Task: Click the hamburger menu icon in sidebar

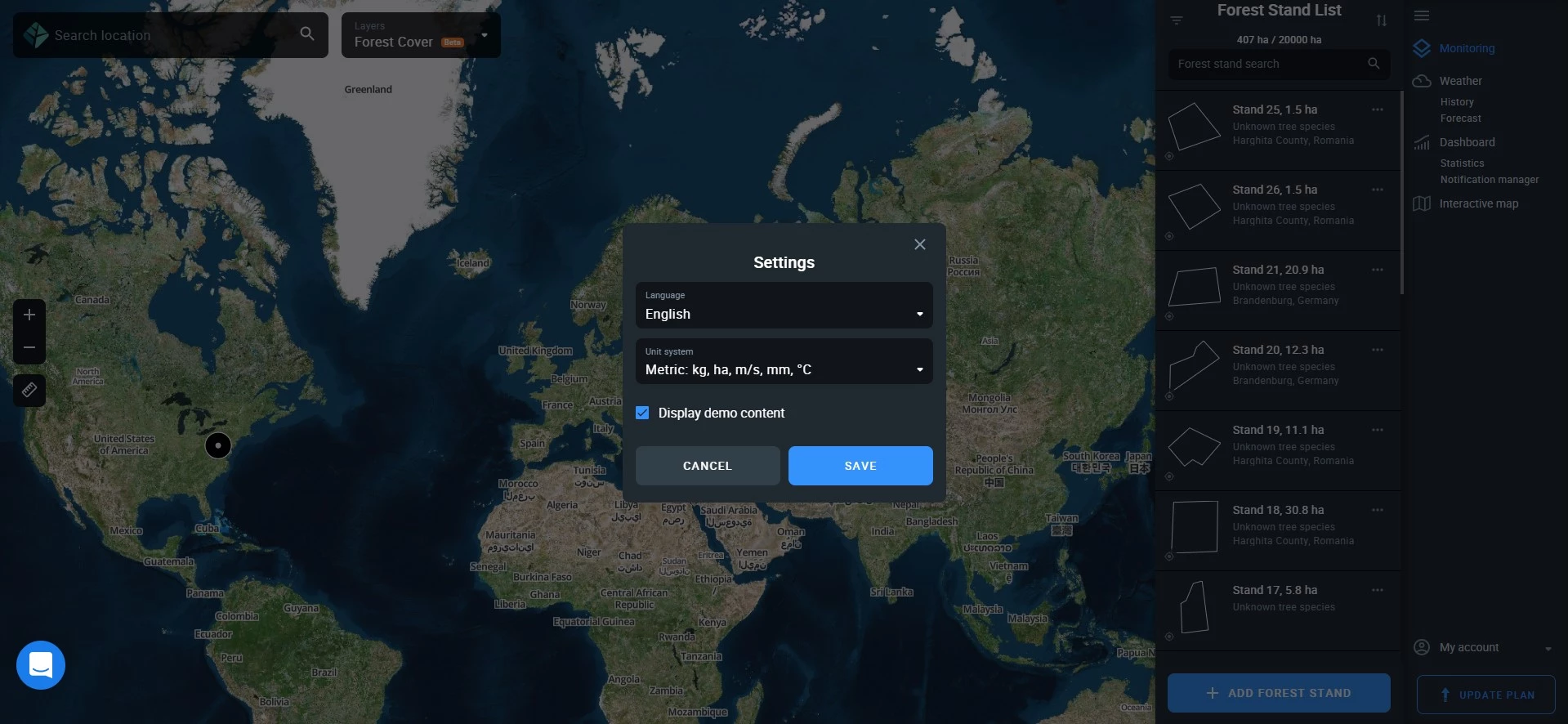Action: tap(1422, 16)
